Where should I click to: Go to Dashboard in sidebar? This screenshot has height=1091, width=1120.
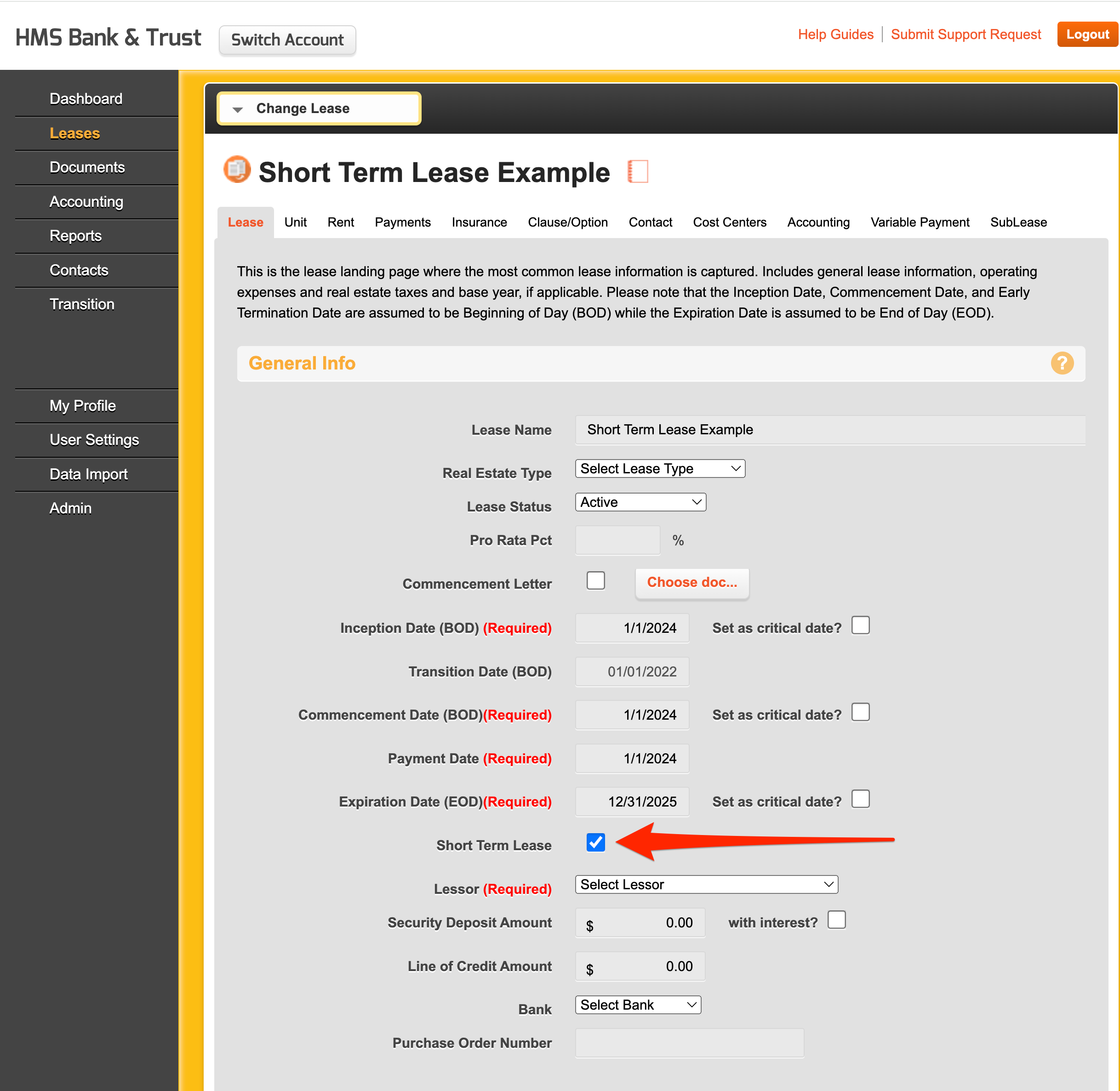pos(86,99)
